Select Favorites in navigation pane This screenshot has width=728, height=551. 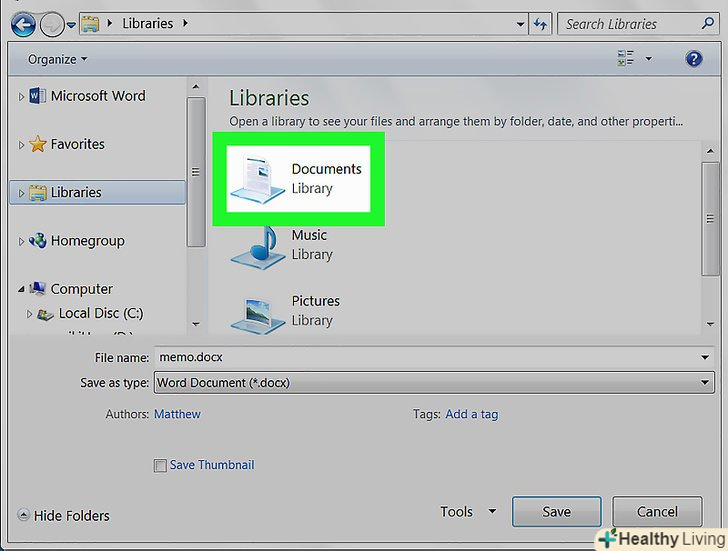click(x=78, y=144)
